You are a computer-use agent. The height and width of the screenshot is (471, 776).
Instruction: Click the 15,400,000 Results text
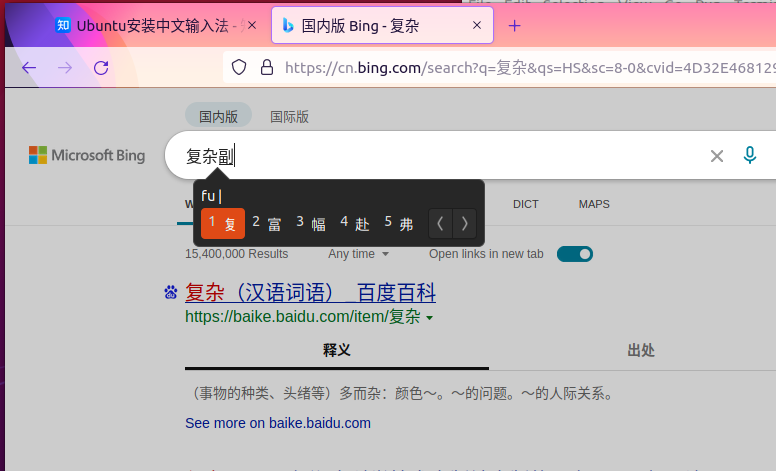point(237,254)
